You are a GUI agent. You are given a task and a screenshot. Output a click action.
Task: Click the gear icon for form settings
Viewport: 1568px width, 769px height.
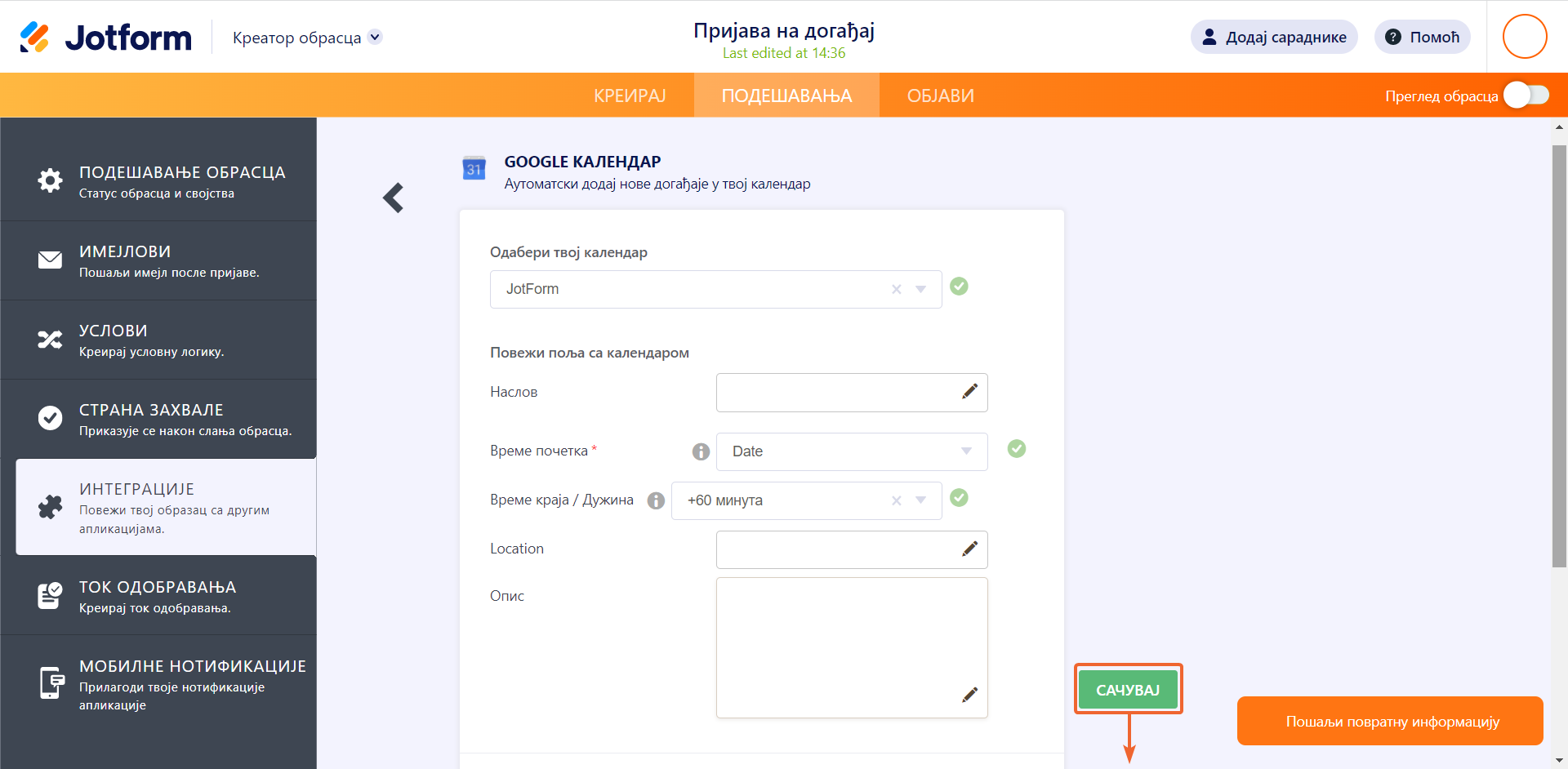click(50, 180)
